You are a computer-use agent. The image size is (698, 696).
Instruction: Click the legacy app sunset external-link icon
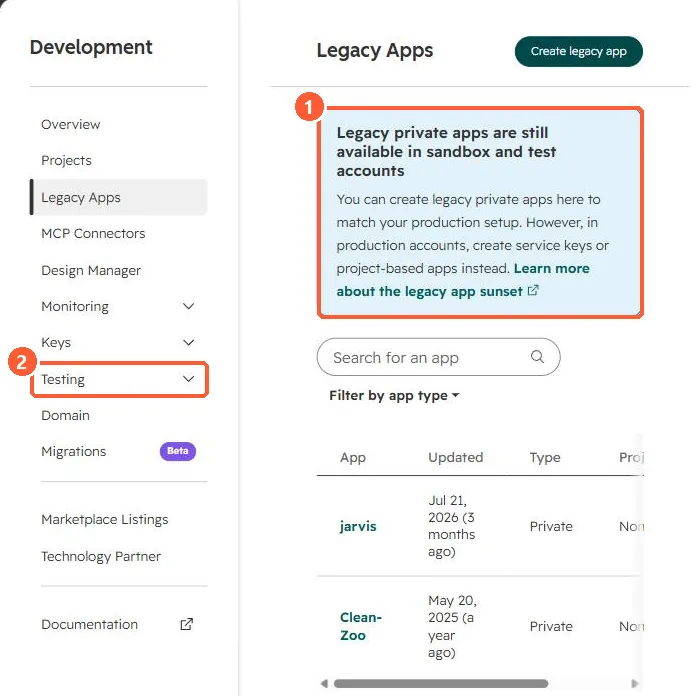[x=533, y=291]
